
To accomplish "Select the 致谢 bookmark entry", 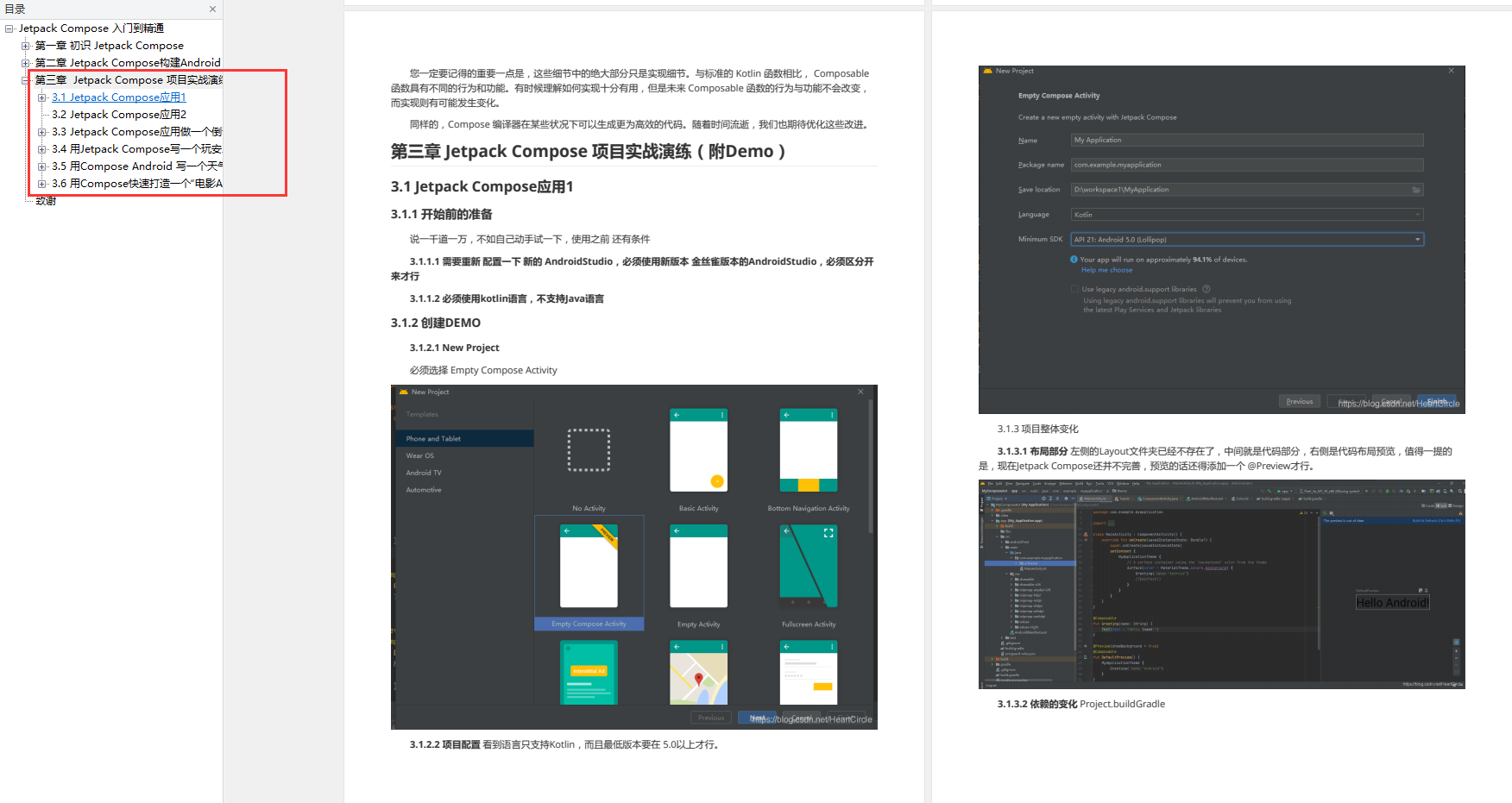I will (46, 201).
